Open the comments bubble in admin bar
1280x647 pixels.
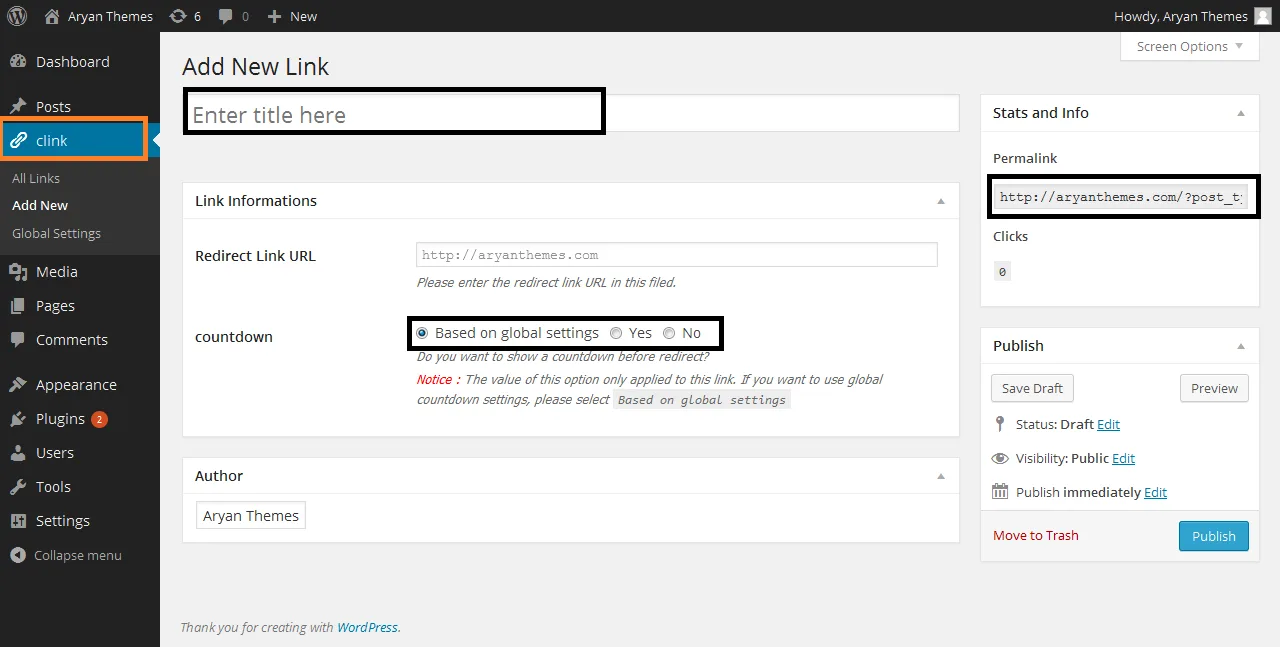coord(234,16)
